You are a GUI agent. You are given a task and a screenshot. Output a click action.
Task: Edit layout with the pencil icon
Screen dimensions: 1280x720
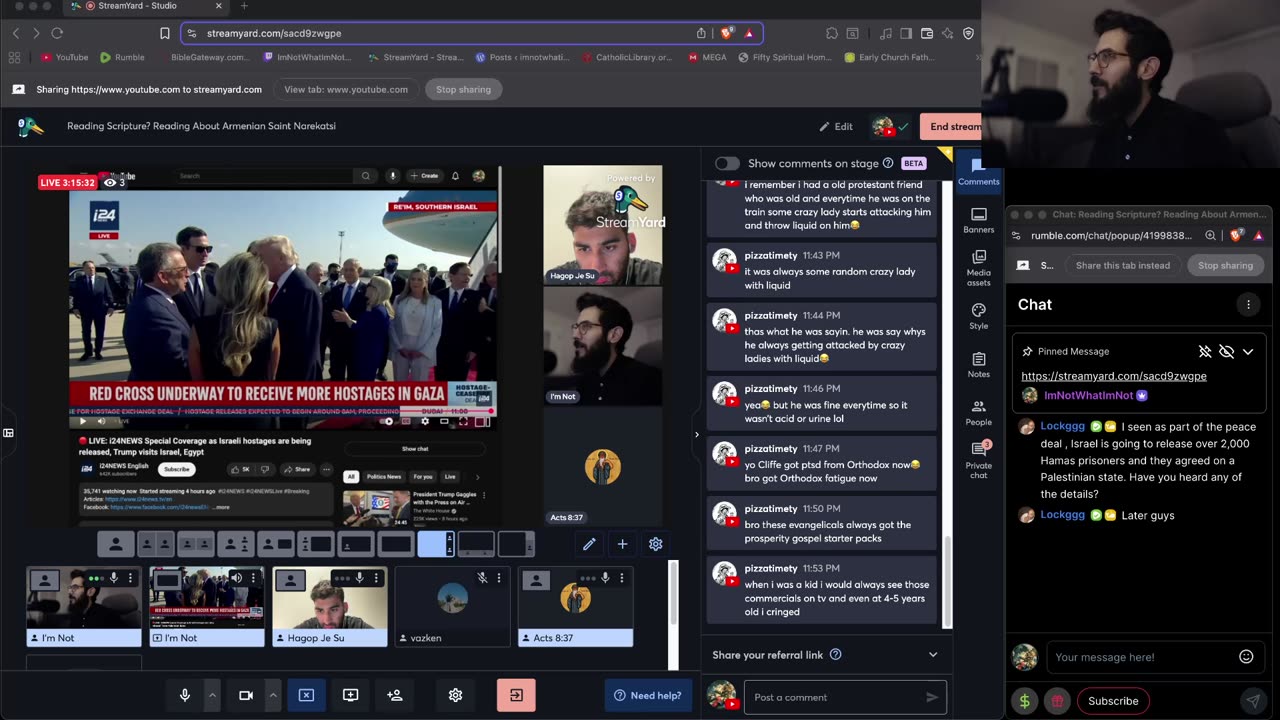pyautogui.click(x=589, y=544)
